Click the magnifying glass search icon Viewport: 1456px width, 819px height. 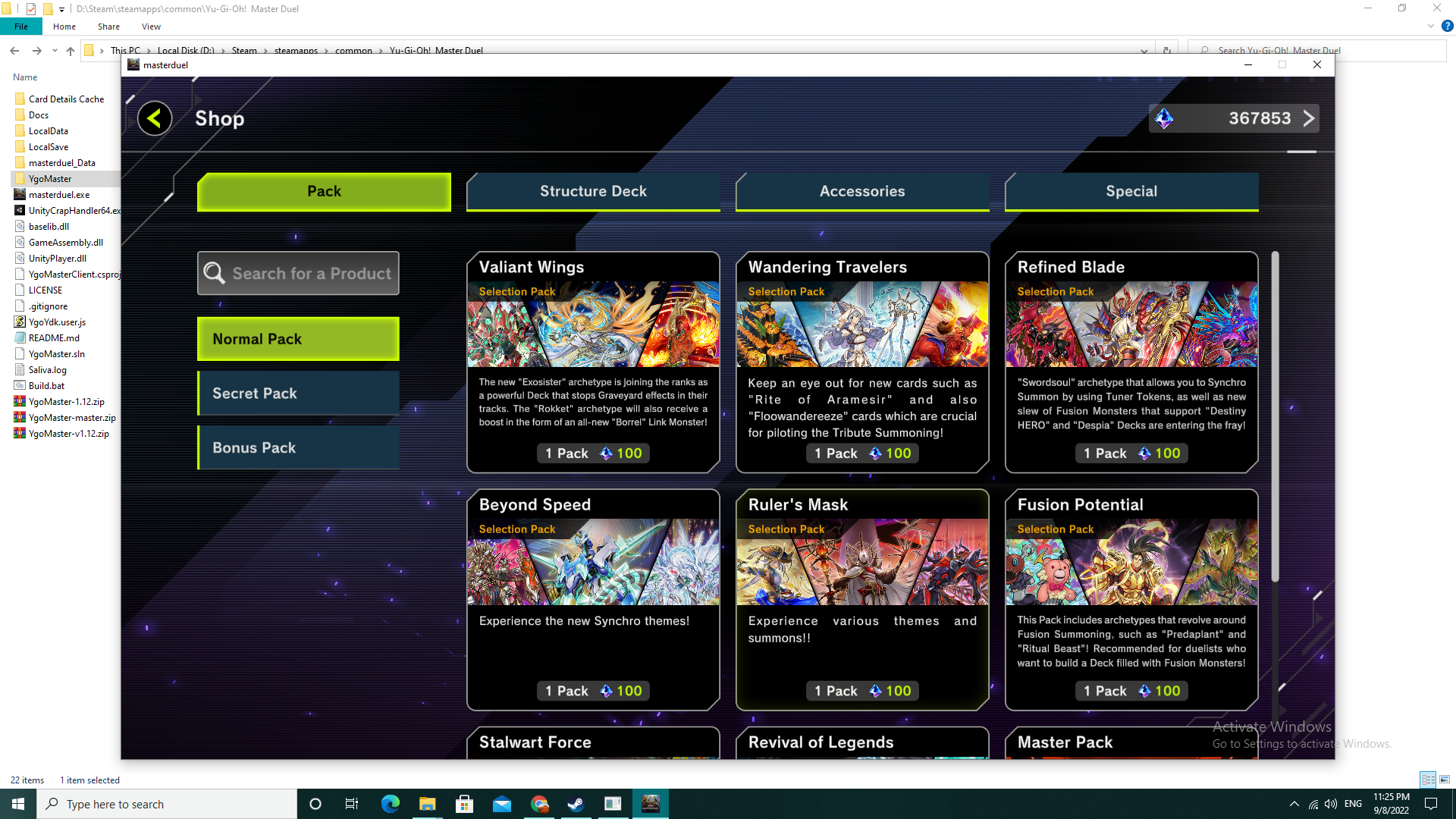coord(215,274)
